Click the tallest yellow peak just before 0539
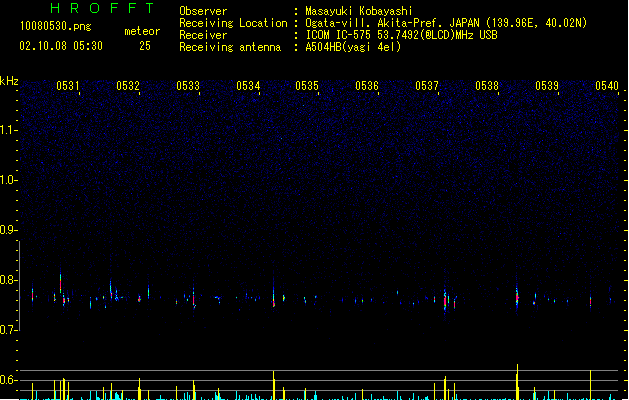 point(517,382)
